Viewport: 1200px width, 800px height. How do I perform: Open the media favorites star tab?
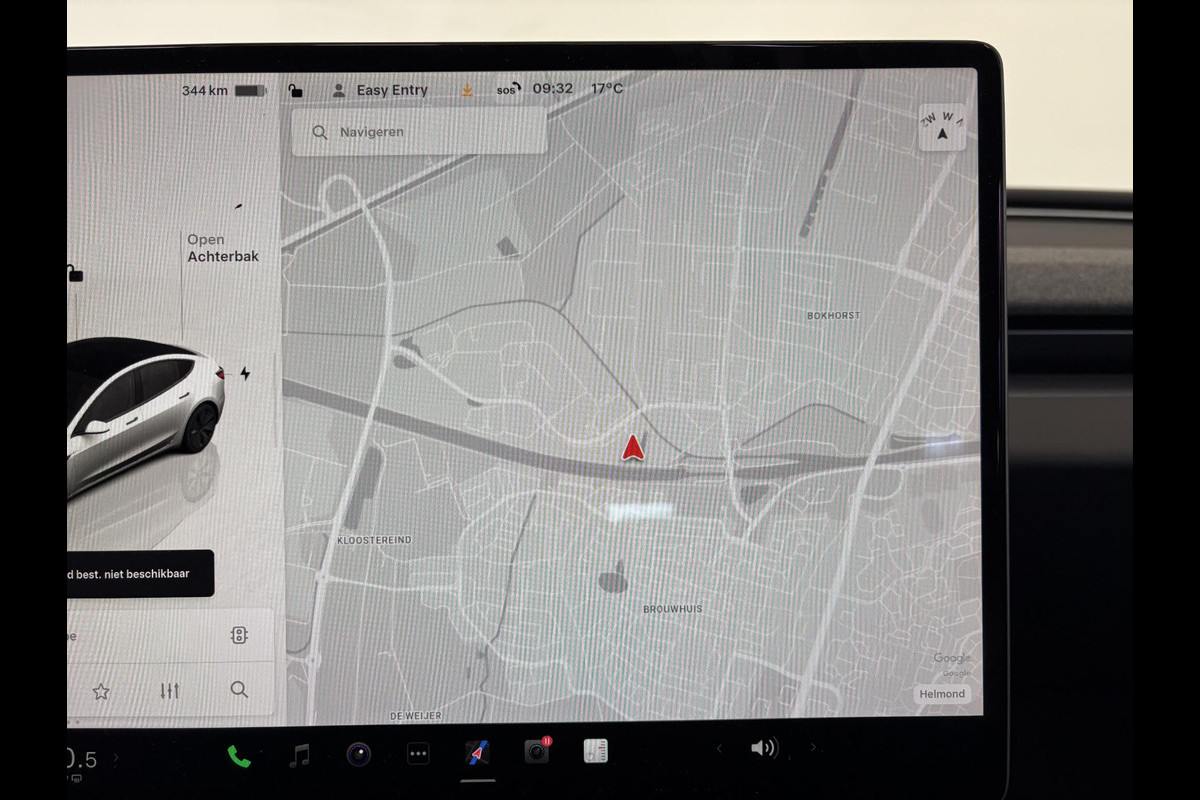point(101,691)
